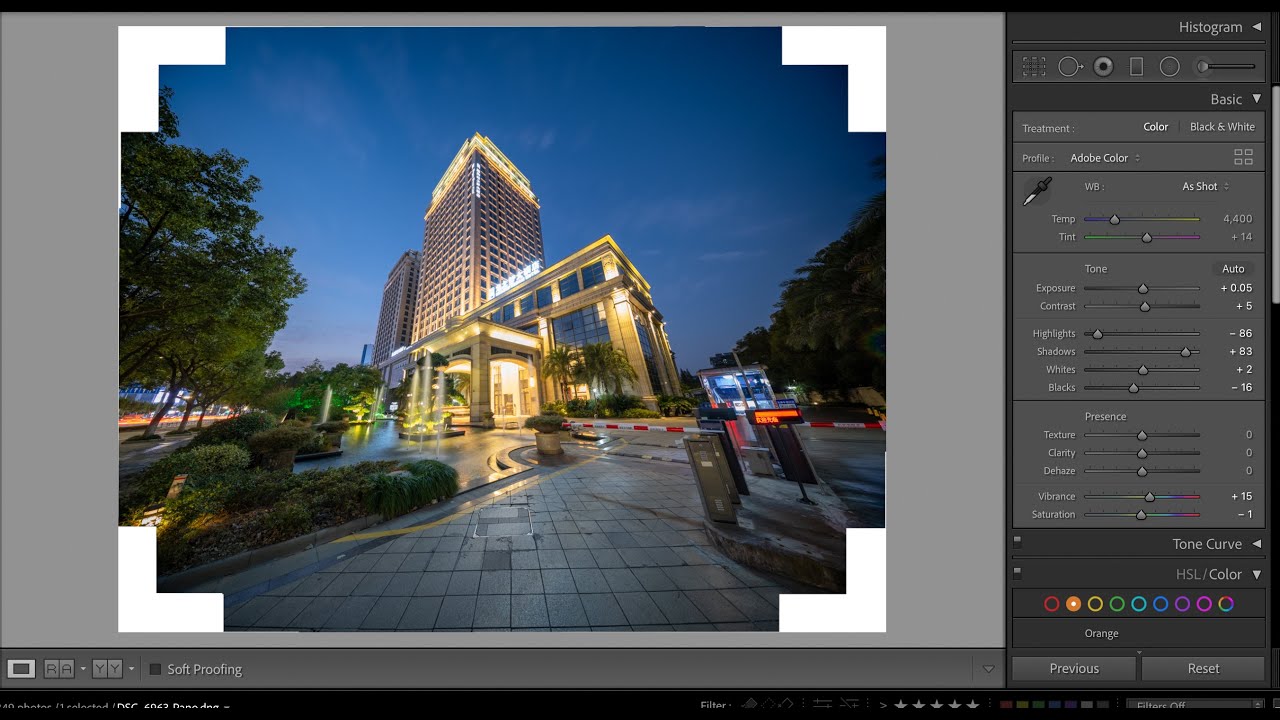This screenshot has height=720, width=1280.
Task: Click the Shadows value + 83
Action: point(1241,352)
